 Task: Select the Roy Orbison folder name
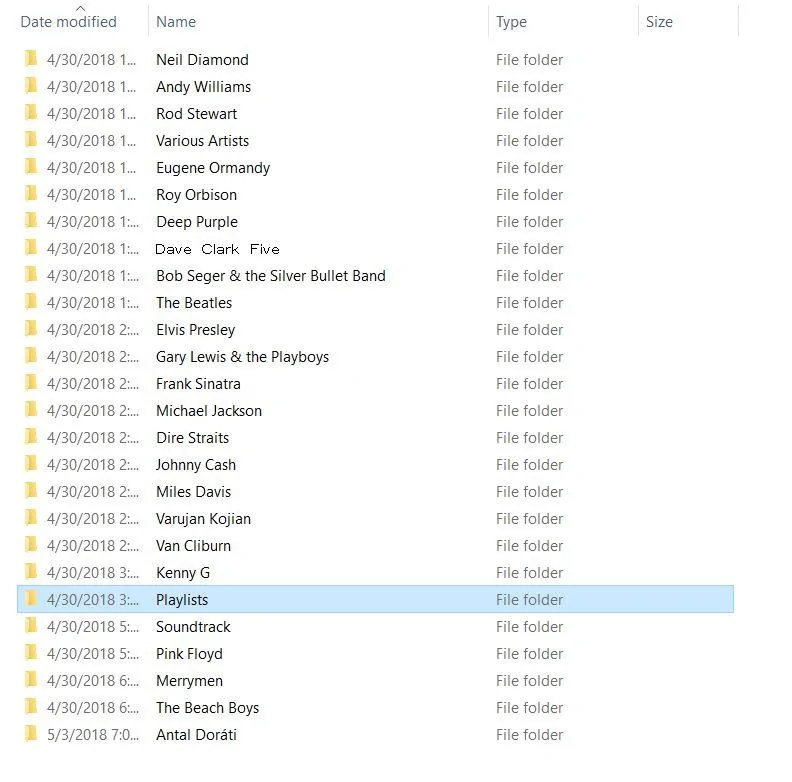[x=196, y=195]
